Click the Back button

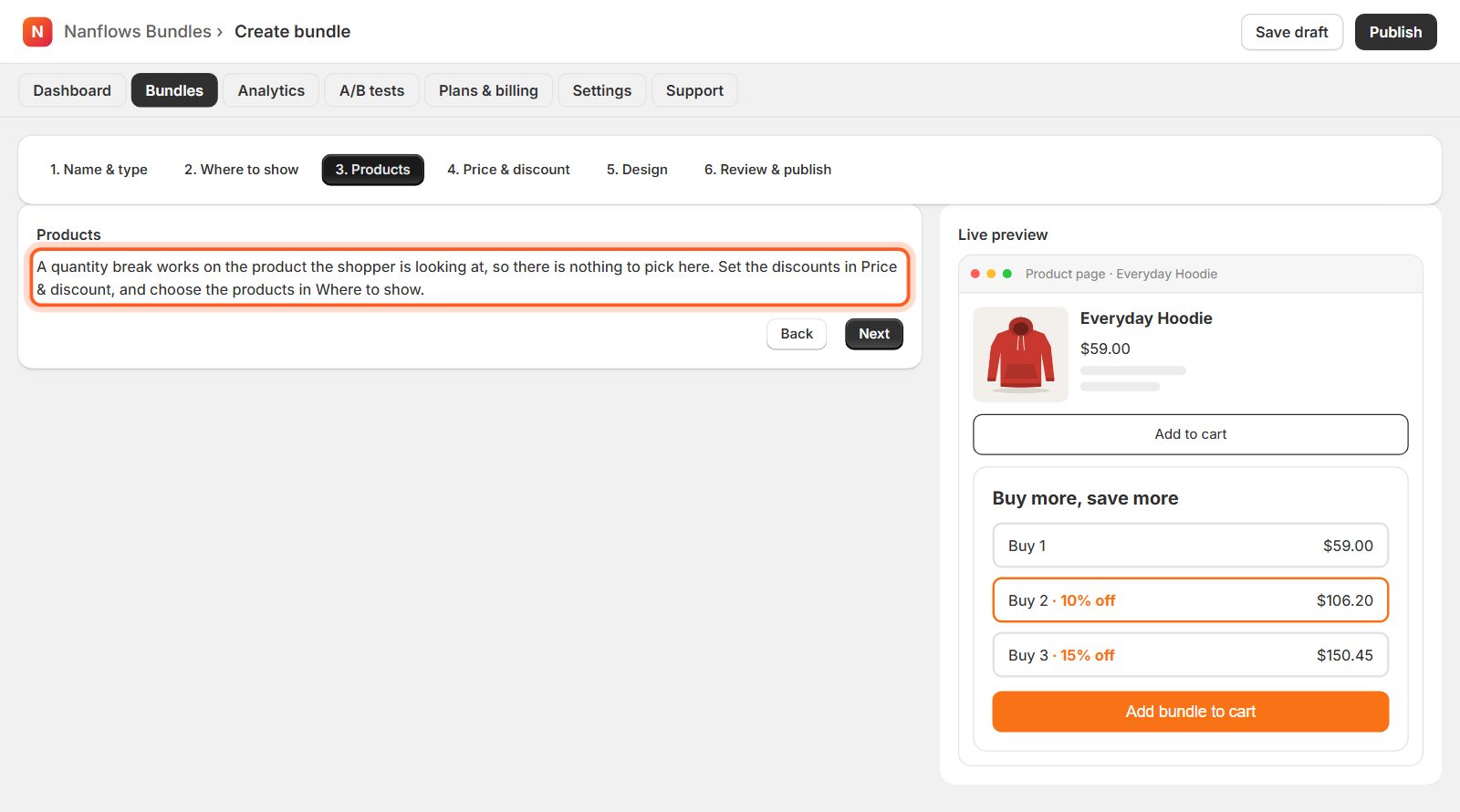pyautogui.click(x=797, y=334)
